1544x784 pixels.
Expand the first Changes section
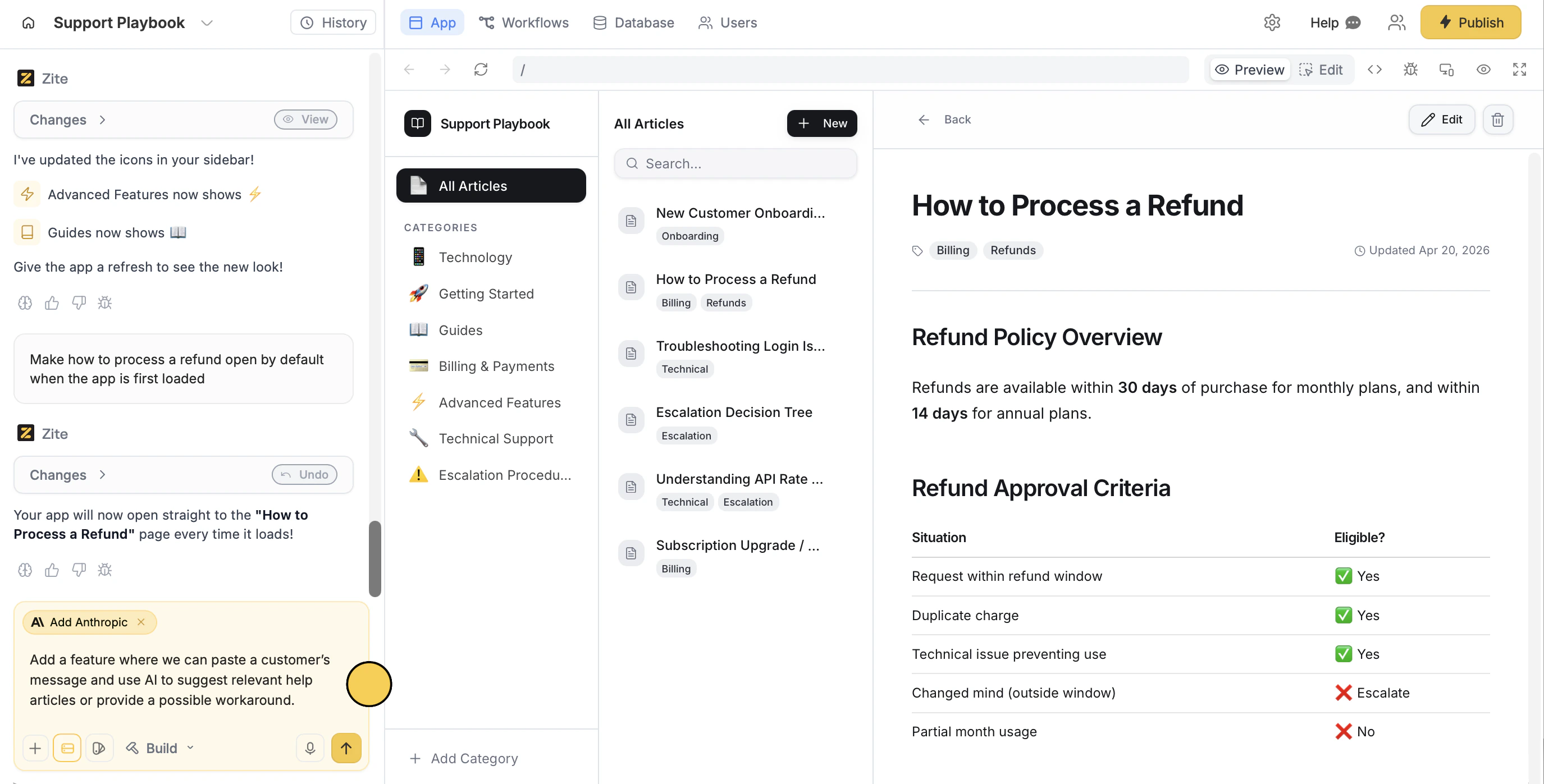(68, 120)
